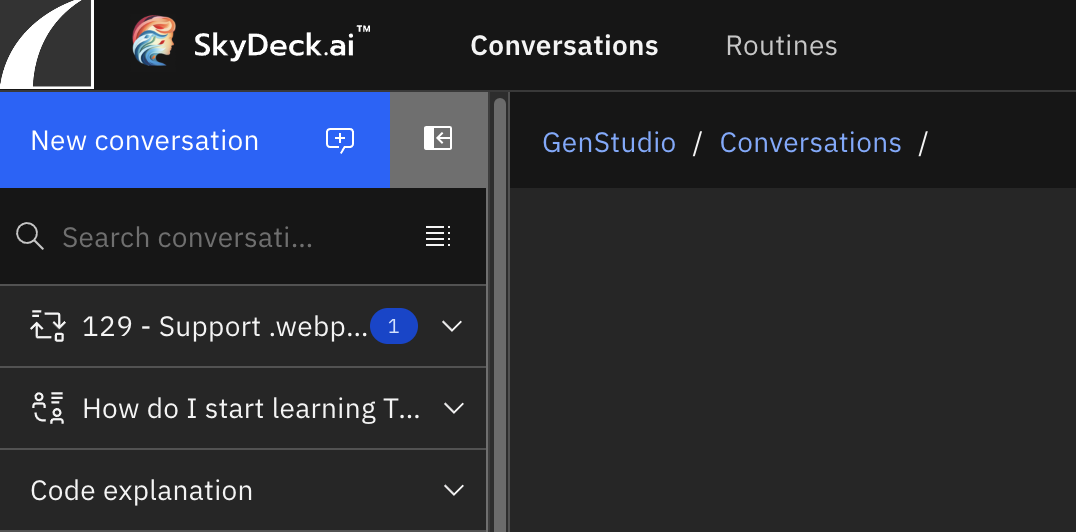The image size is (1076, 532).
Task: Expand the Code explanation chevron
Action: coord(453,490)
